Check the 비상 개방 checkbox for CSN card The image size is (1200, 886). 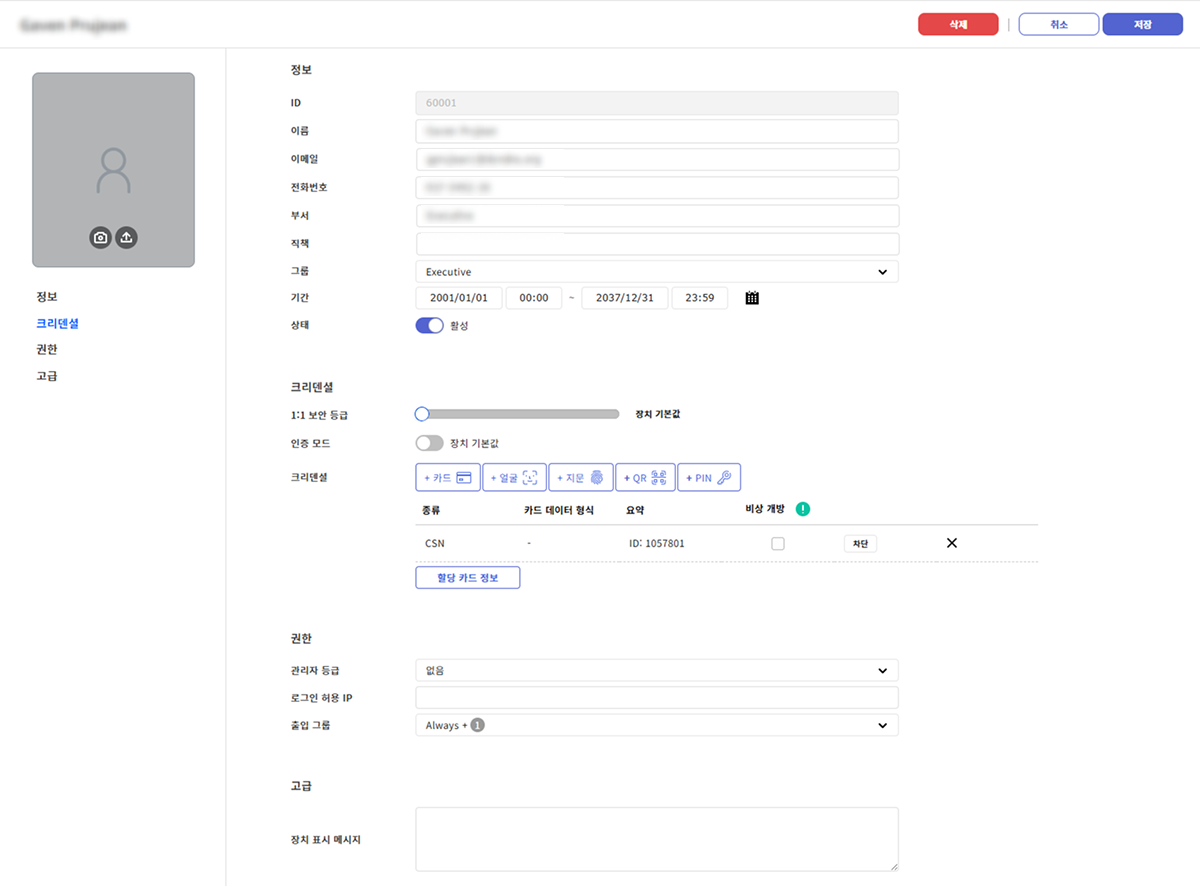pyautogui.click(x=778, y=544)
